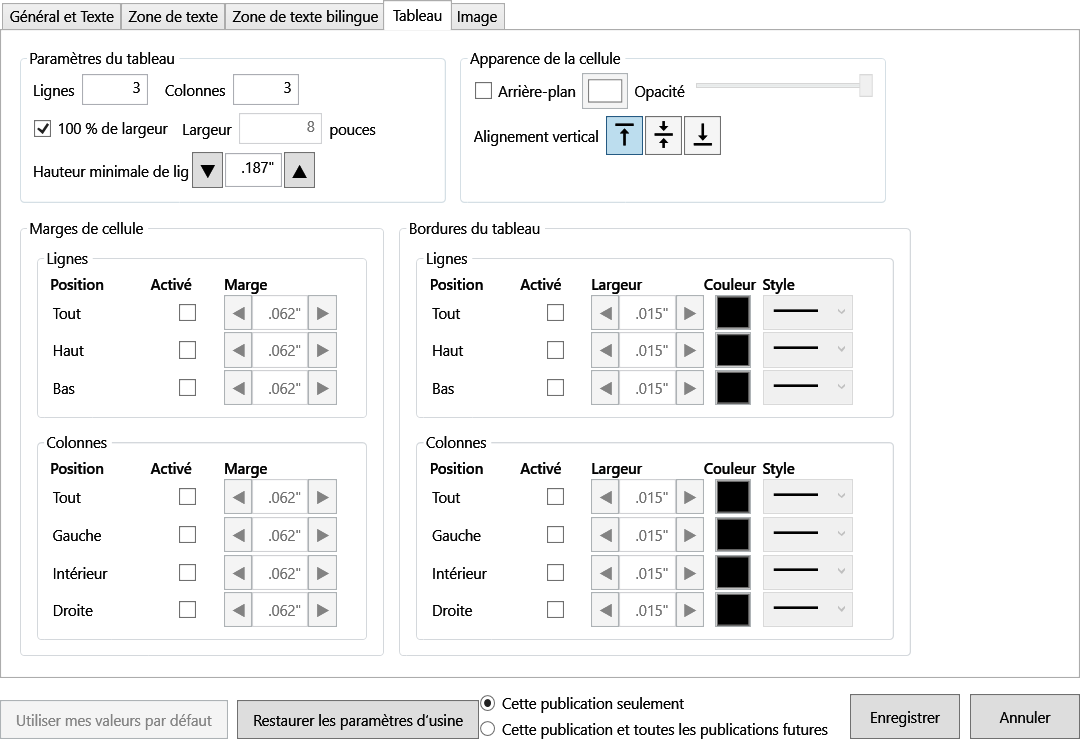
Task: Select the Tableau tab
Action: (417, 15)
